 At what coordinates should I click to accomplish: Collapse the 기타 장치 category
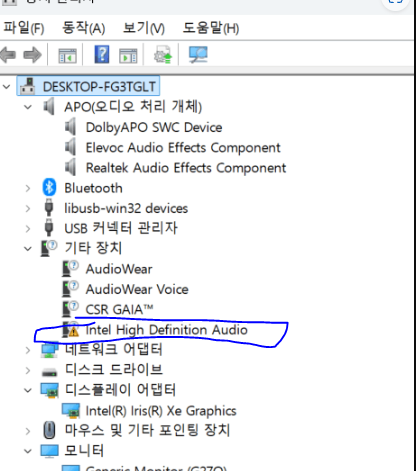(28, 249)
